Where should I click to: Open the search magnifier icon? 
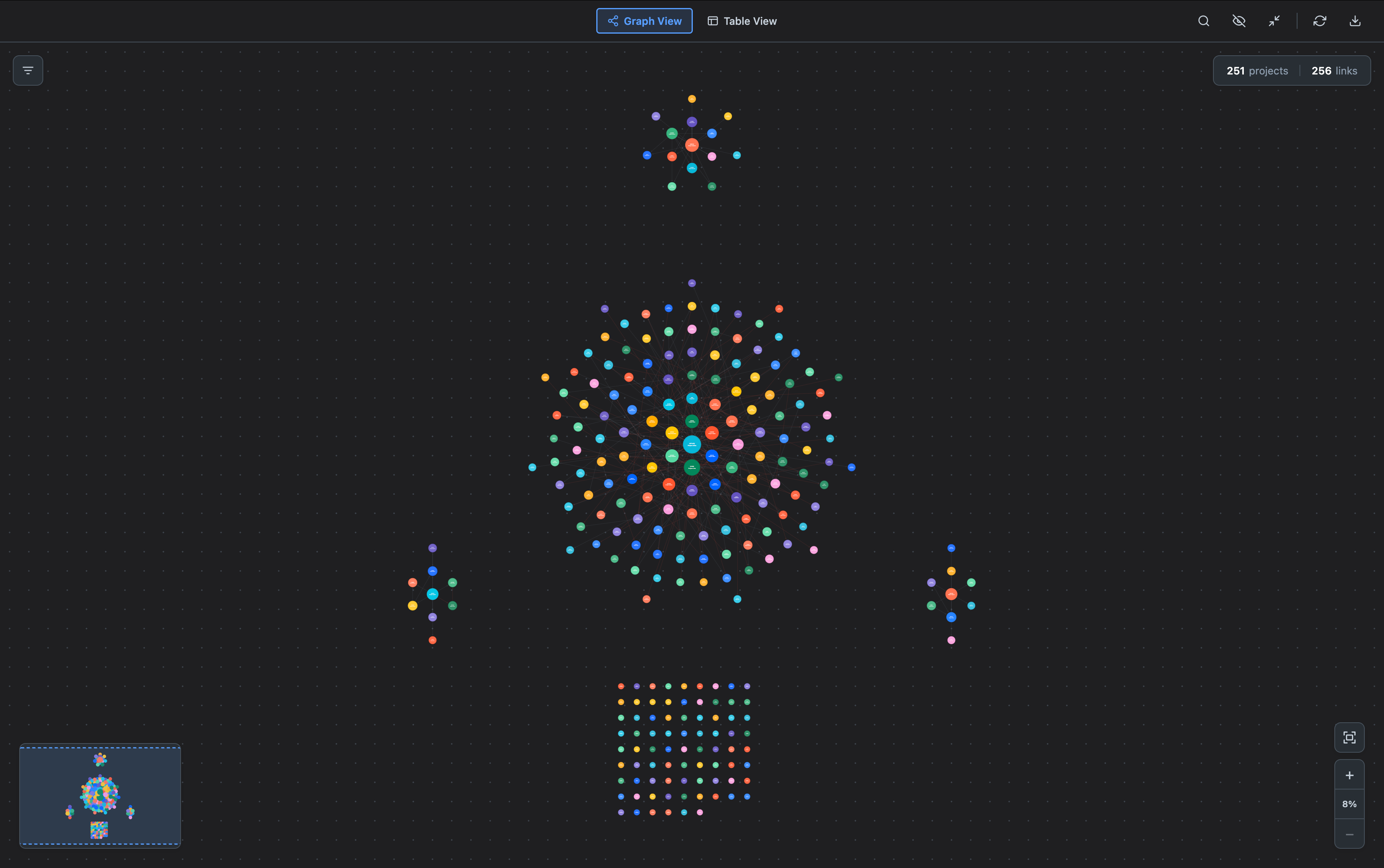coord(1204,21)
